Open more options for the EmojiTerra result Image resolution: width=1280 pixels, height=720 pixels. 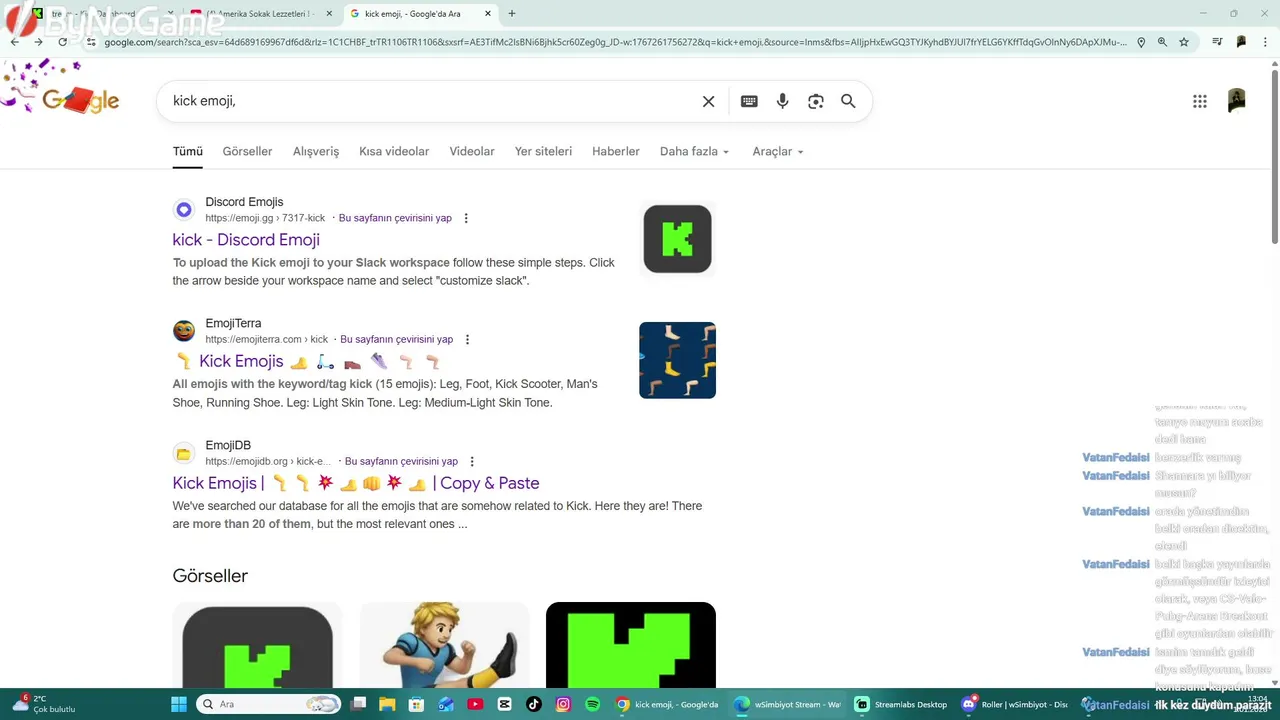[467, 339]
